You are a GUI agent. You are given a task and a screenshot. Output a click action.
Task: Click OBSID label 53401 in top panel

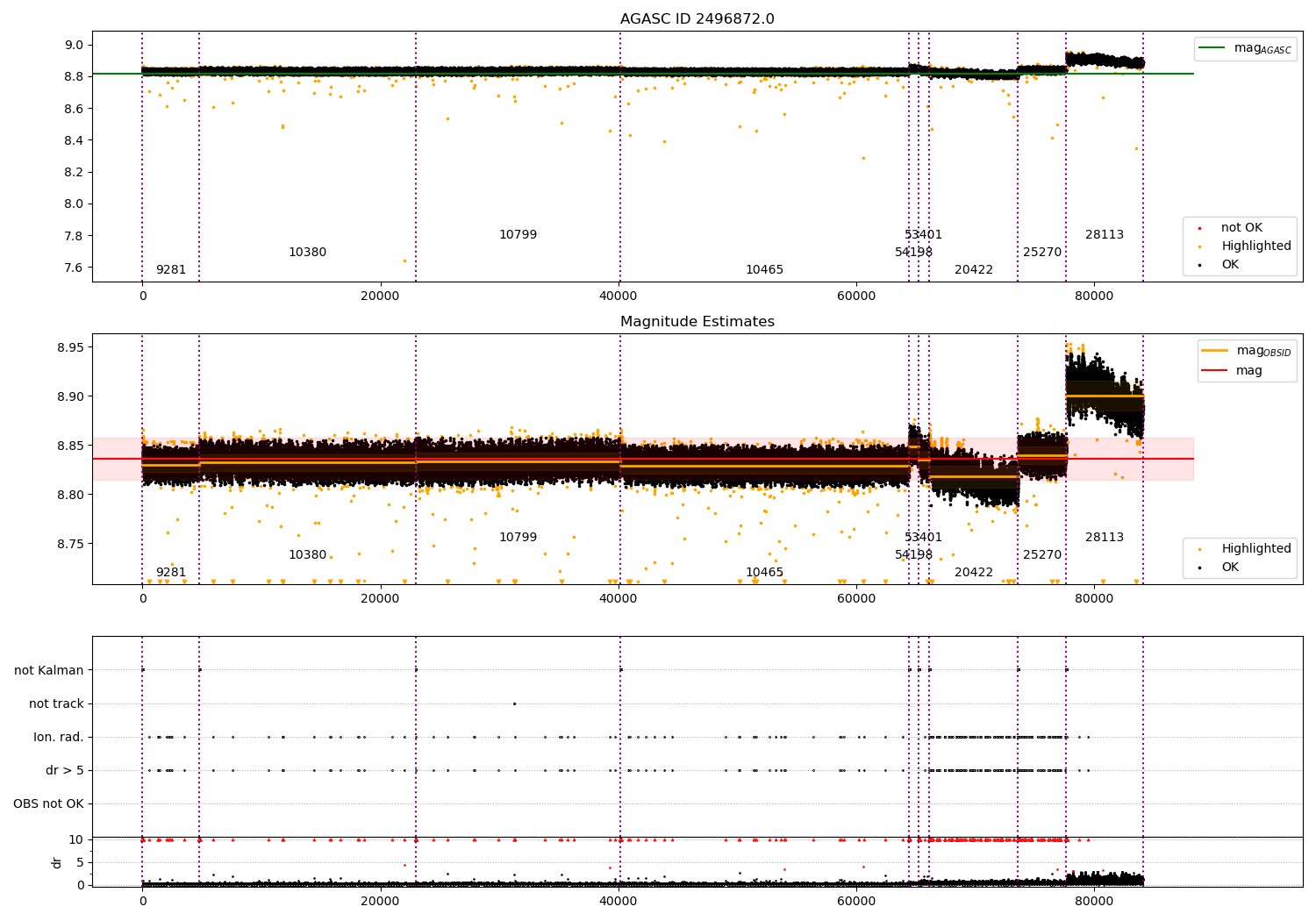(923, 234)
